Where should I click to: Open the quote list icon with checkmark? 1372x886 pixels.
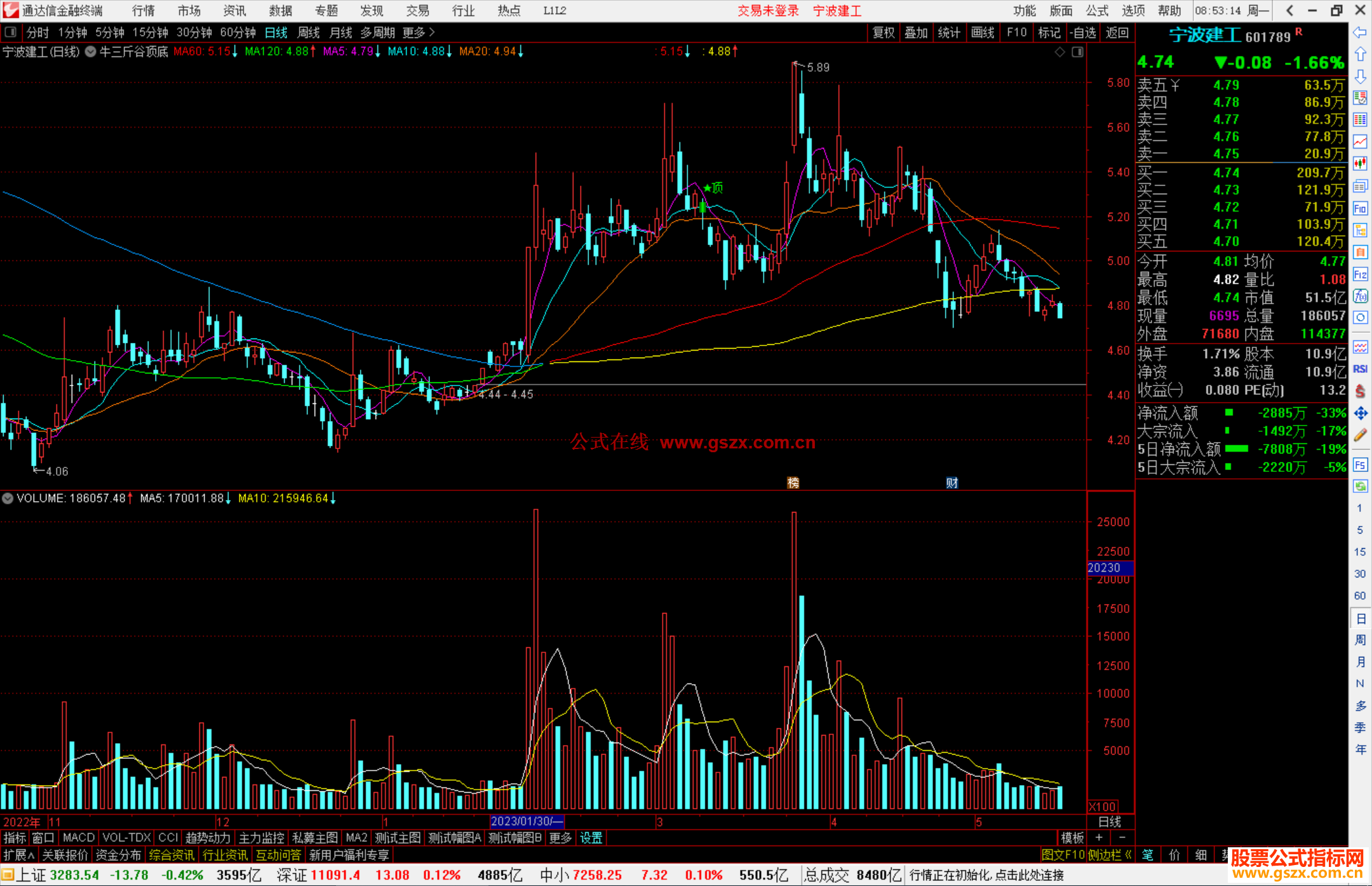(x=1360, y=98)
